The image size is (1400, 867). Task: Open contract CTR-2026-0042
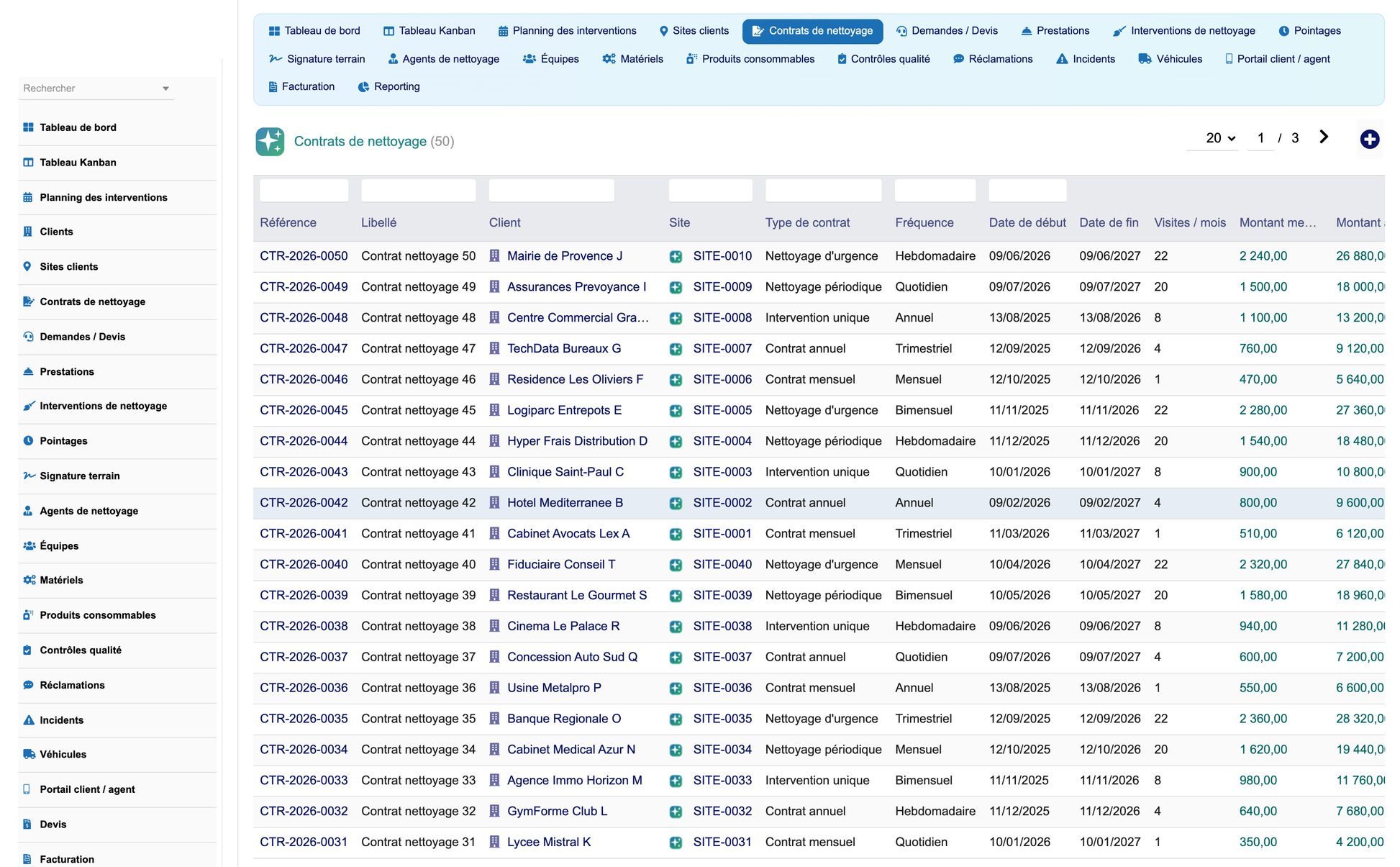point(304,503)
